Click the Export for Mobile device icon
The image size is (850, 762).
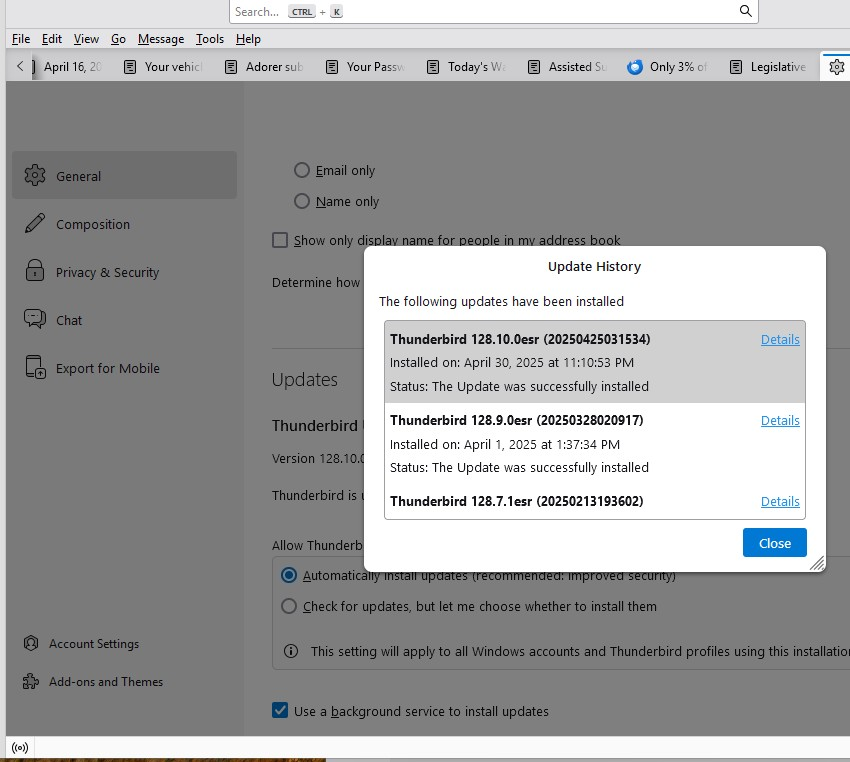tap(35, 367)
